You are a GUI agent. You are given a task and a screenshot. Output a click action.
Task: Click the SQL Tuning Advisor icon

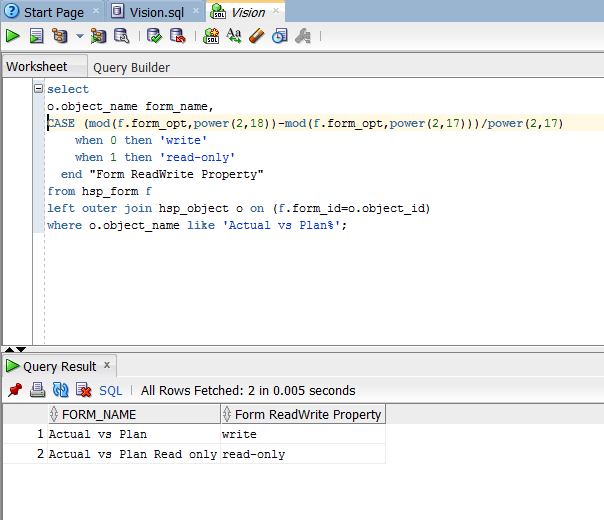tap(122, 36)
